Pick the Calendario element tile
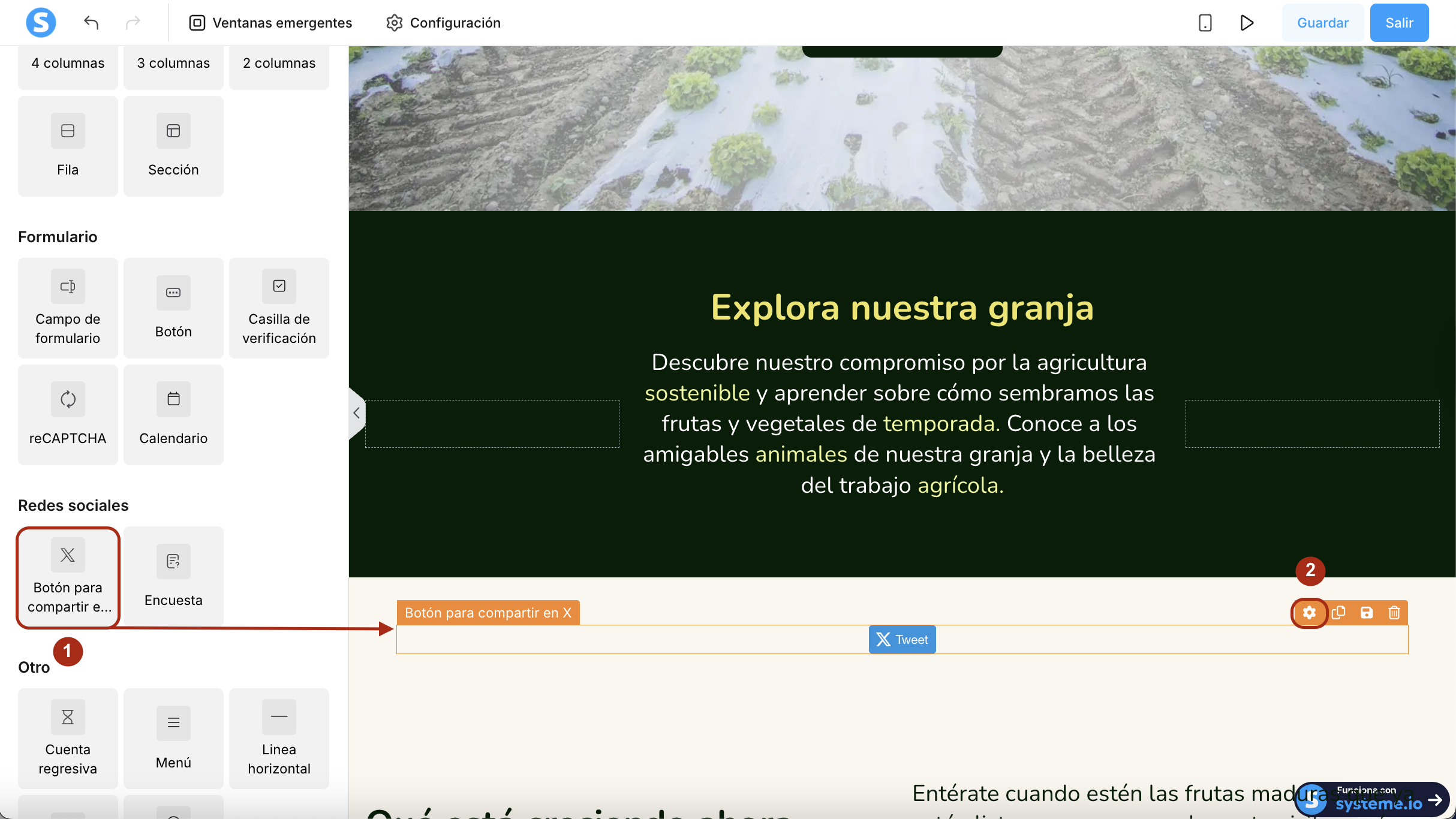 point(173,414)
